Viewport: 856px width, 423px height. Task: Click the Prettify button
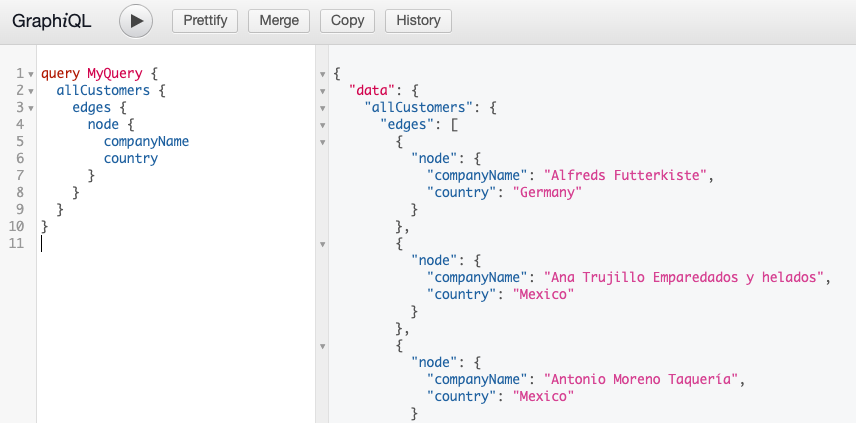pyautogui.click(x=205, y=21)
